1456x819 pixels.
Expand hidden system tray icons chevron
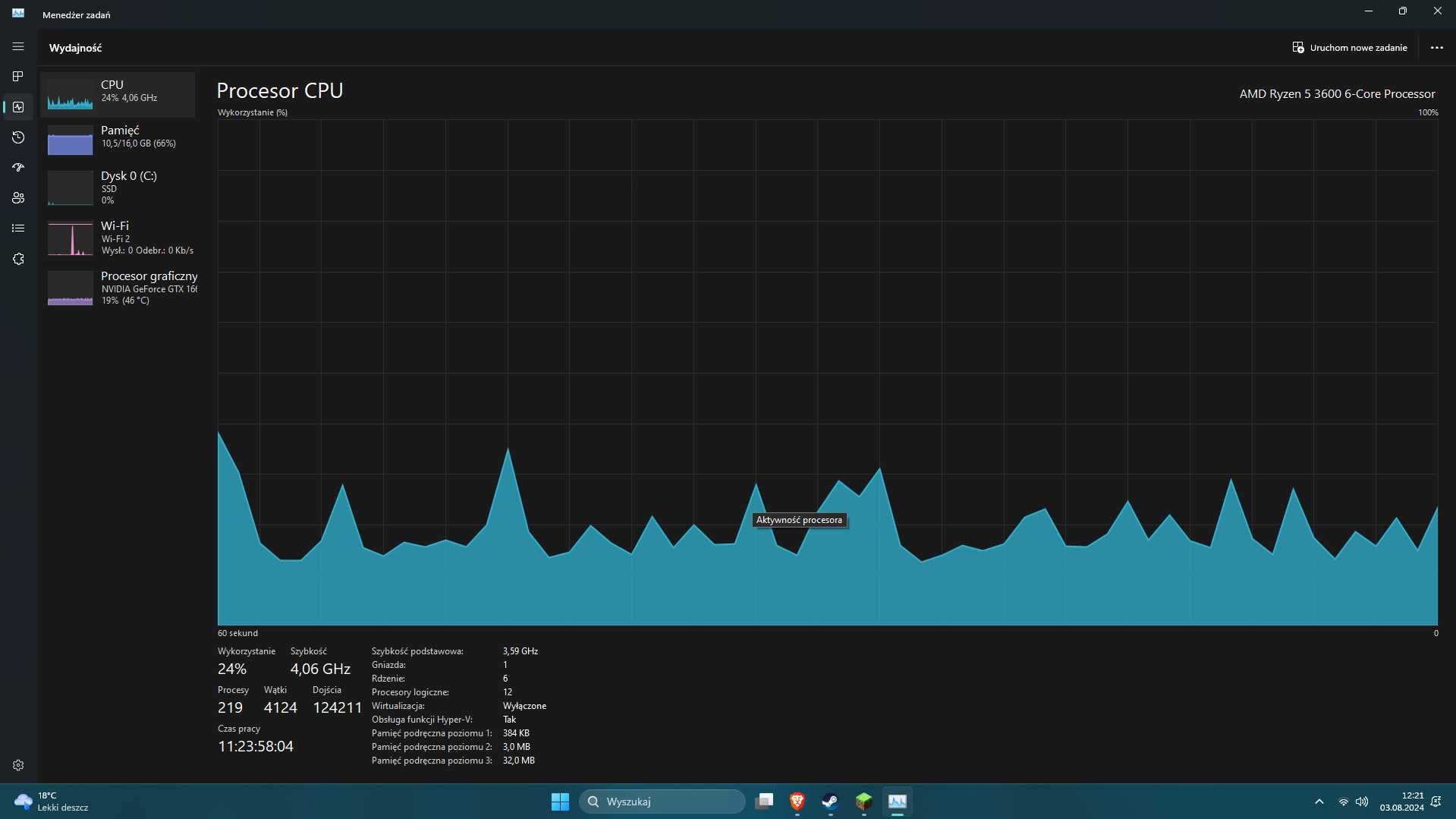pos(1319,802)
